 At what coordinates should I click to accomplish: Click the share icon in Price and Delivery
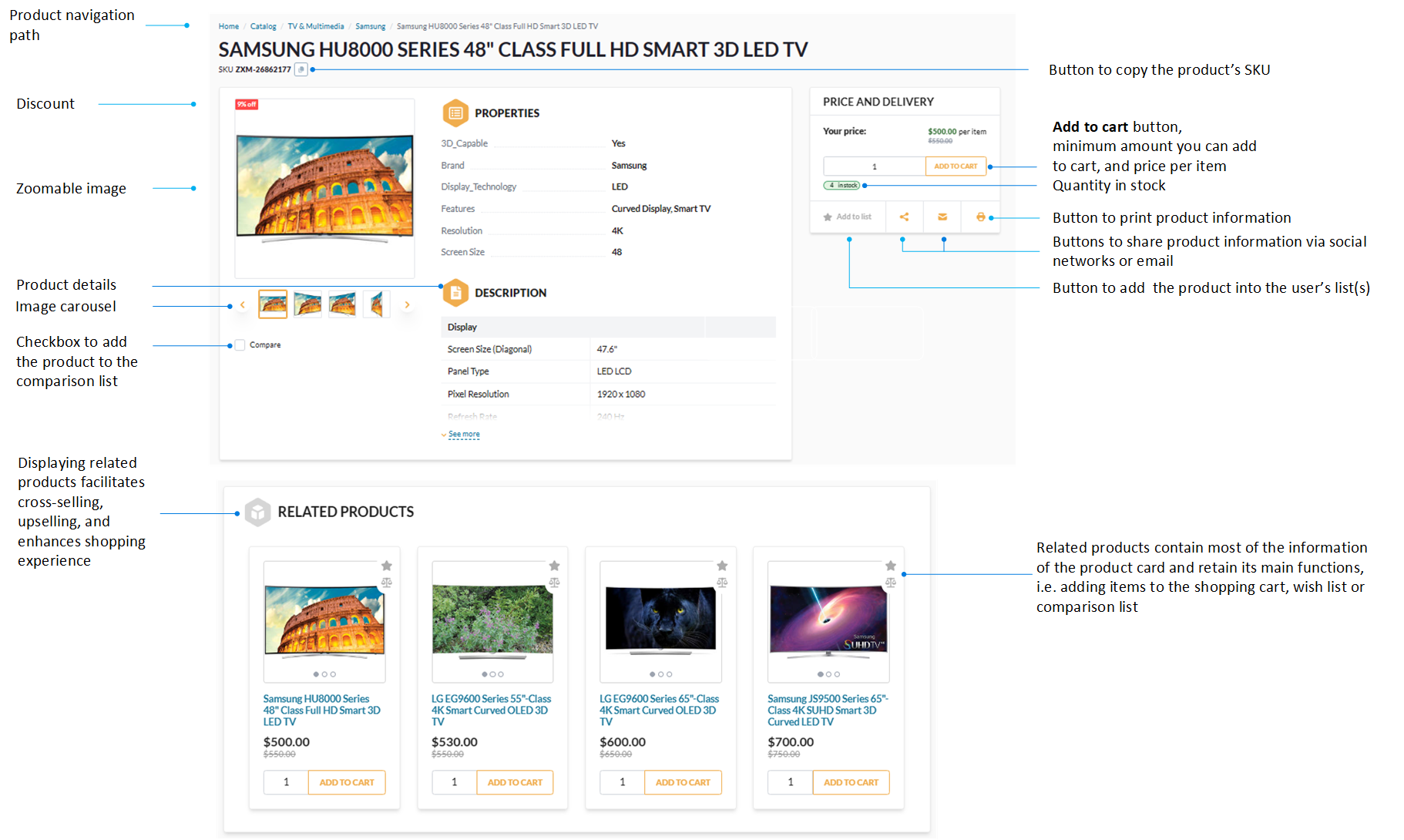pos(904,217)
